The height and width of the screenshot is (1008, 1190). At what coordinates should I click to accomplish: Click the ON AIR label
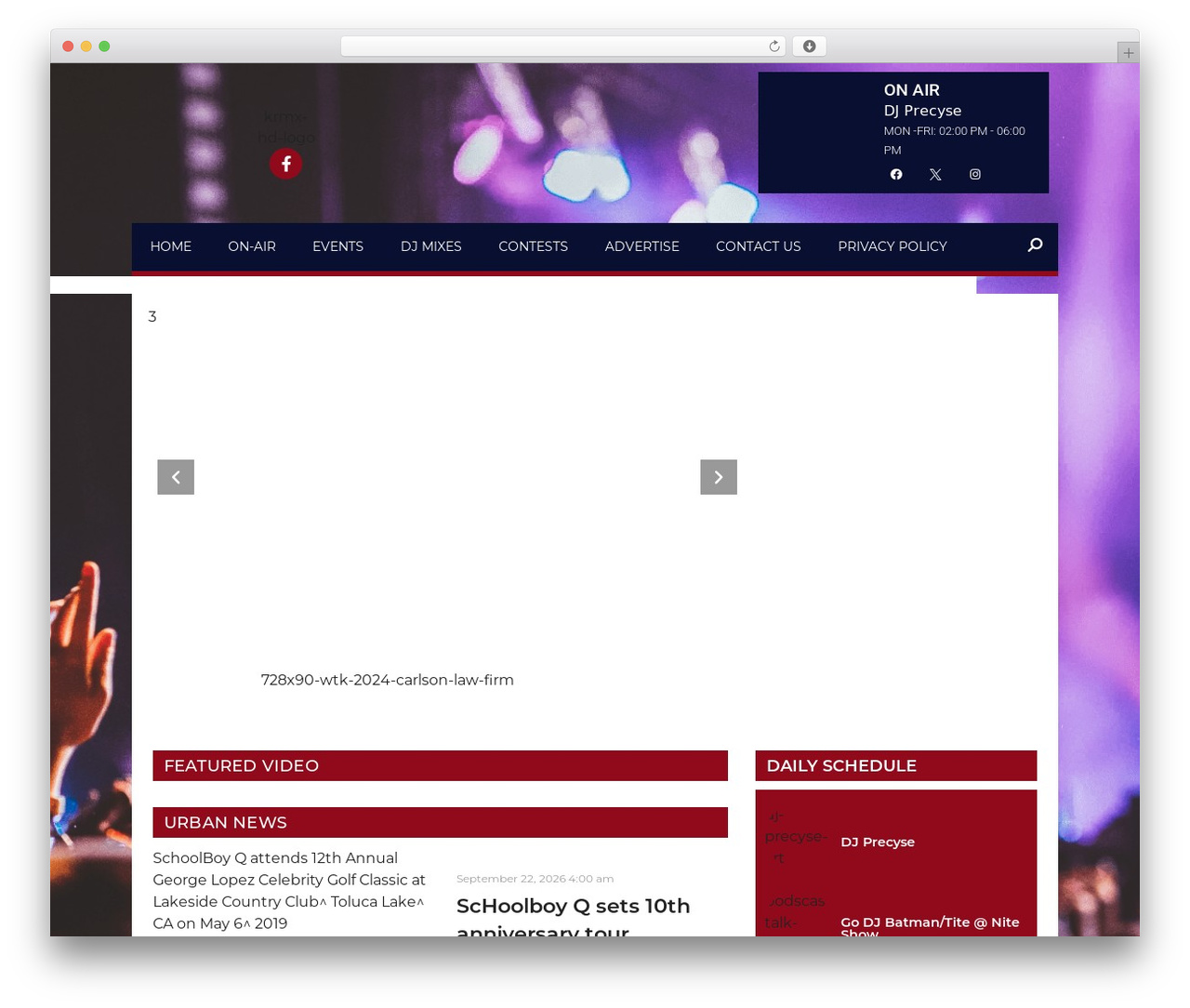[x=912, y=90]
